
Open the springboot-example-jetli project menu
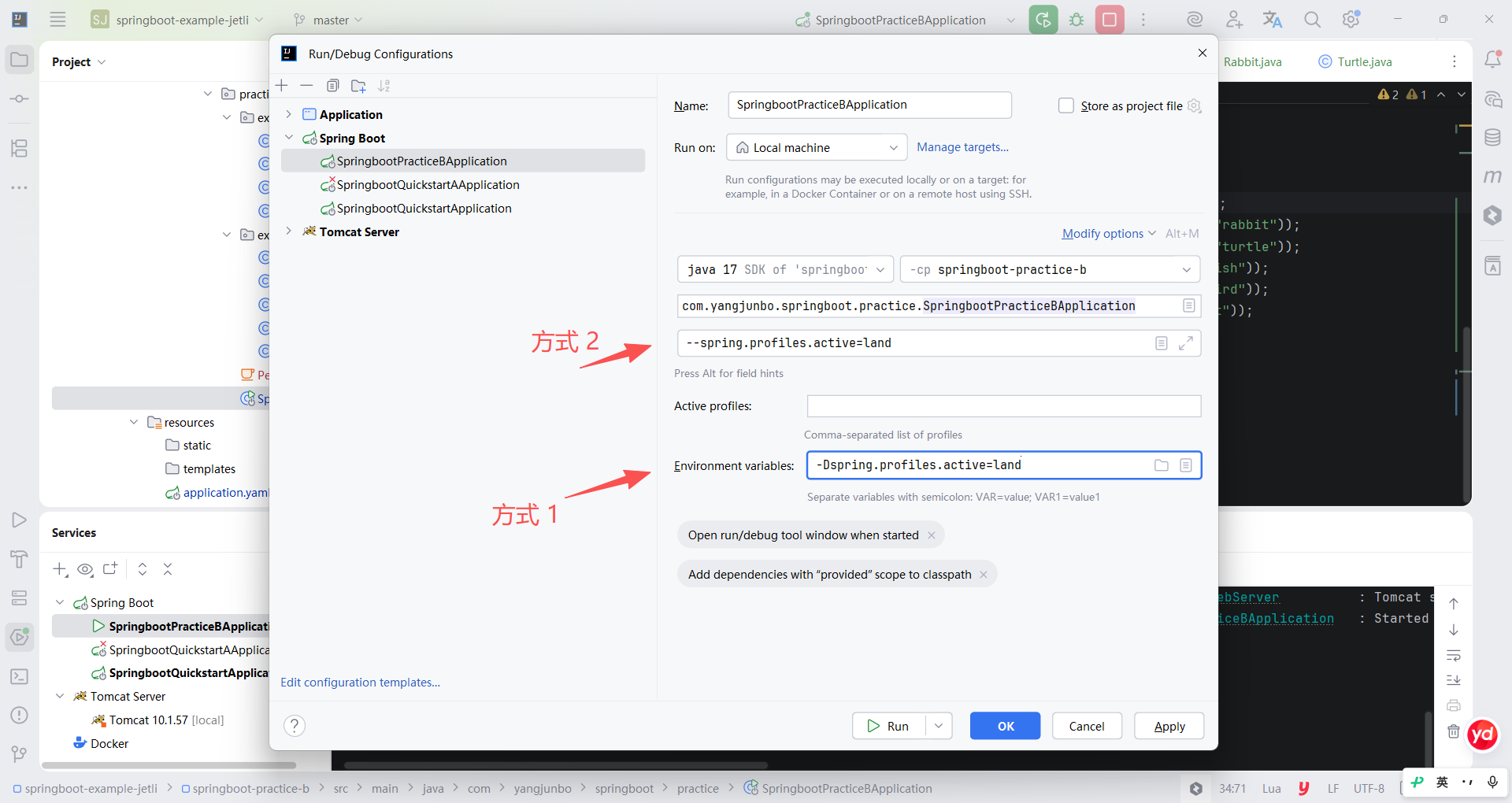pos(178,20)
